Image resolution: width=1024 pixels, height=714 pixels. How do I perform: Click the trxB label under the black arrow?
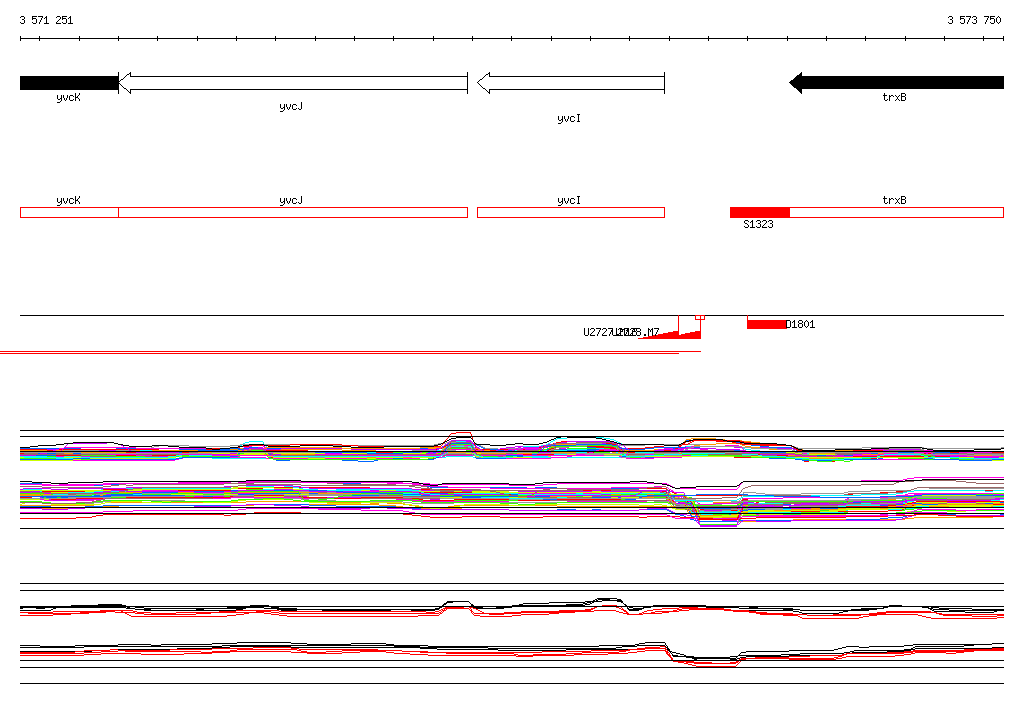point(894,97)
